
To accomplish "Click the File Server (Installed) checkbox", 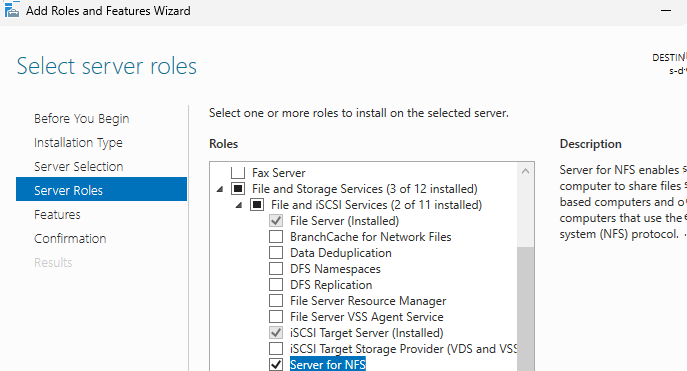I will click(x=276, y=221).
